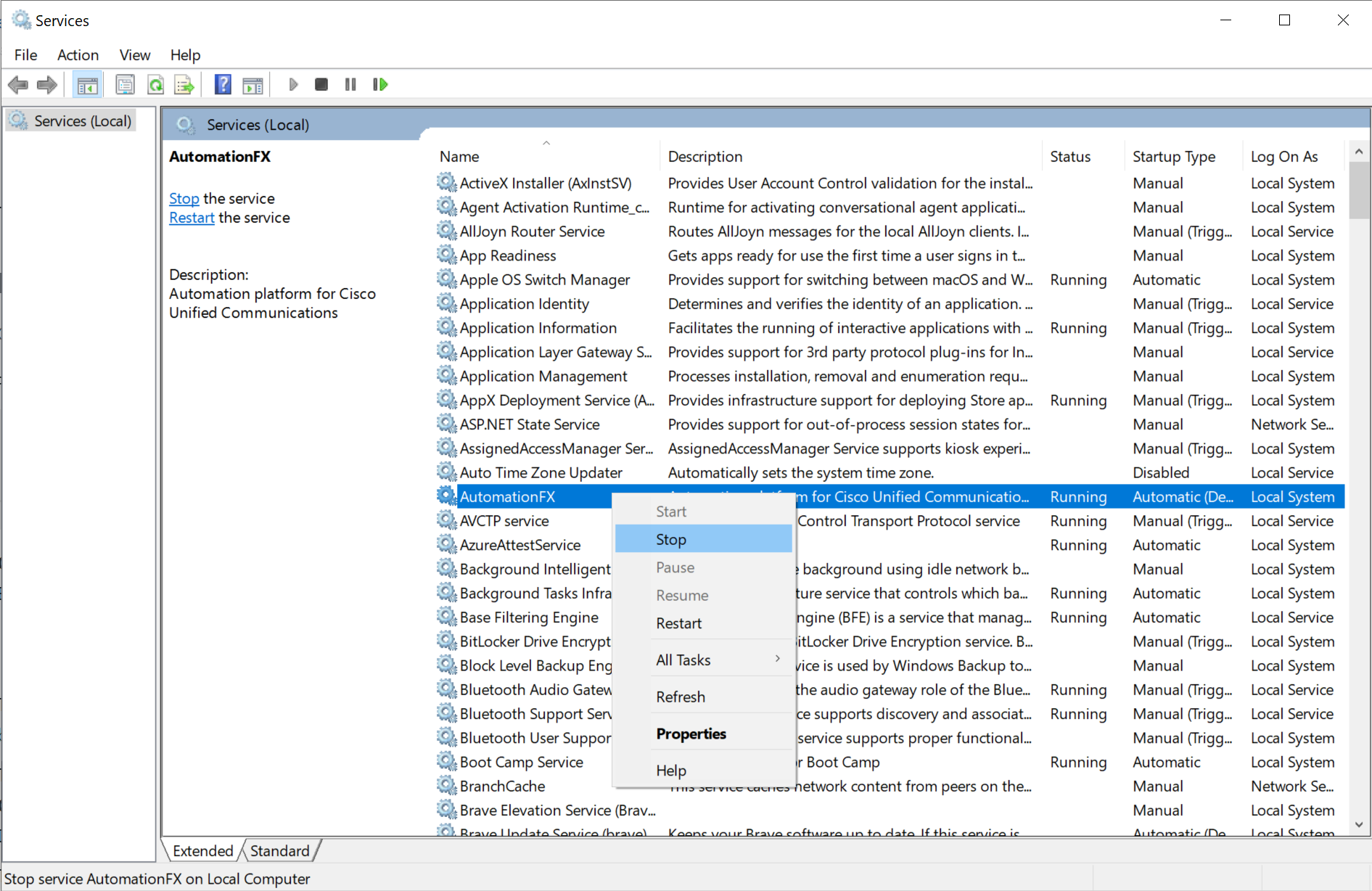1372x891 pixels.
Task: Click Network Se... log on for ASP.NET State Service
Action: click(1292, 424)
